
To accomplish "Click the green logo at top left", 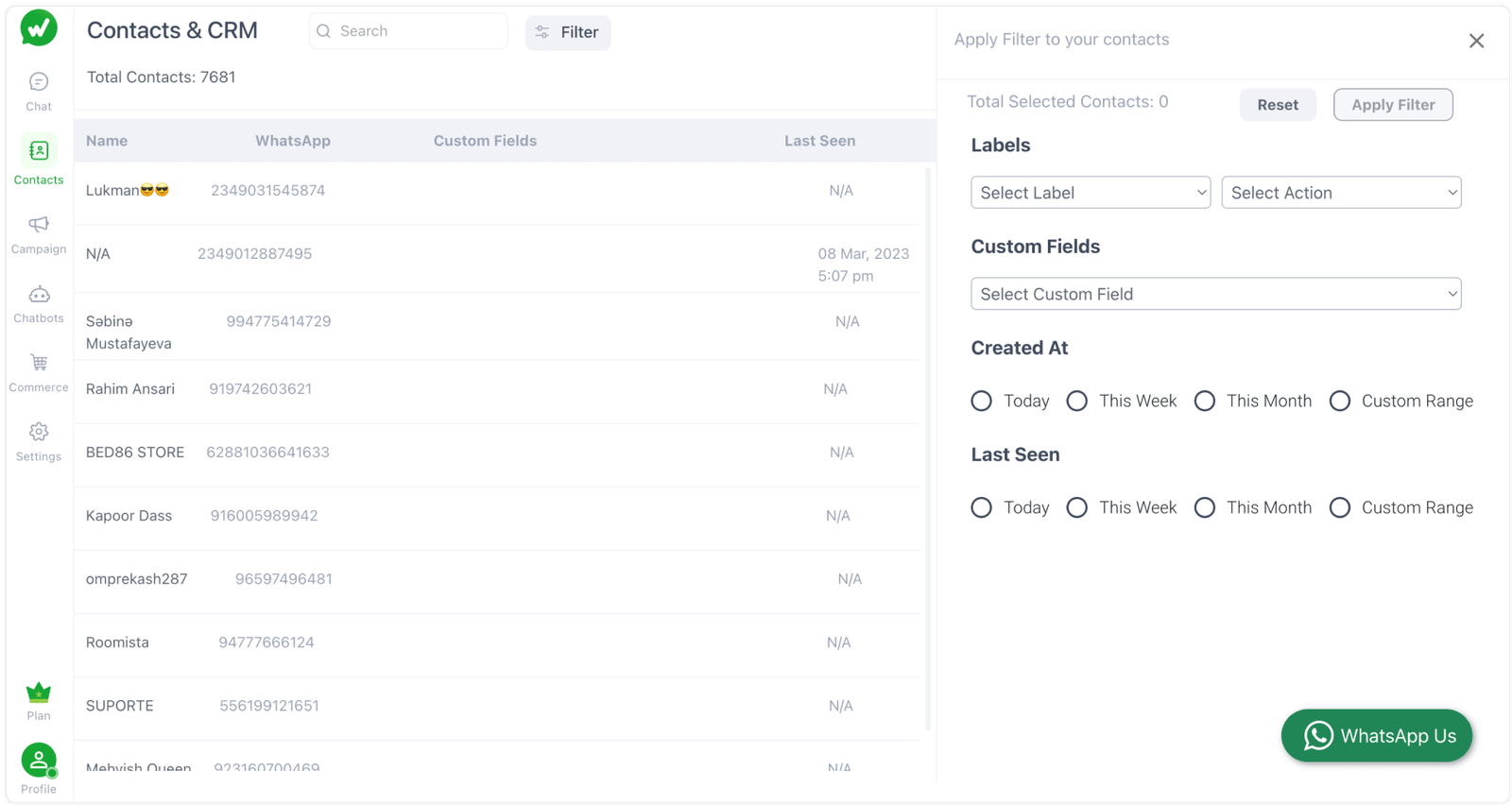I will pyautogui.click(x=39, y=28).
